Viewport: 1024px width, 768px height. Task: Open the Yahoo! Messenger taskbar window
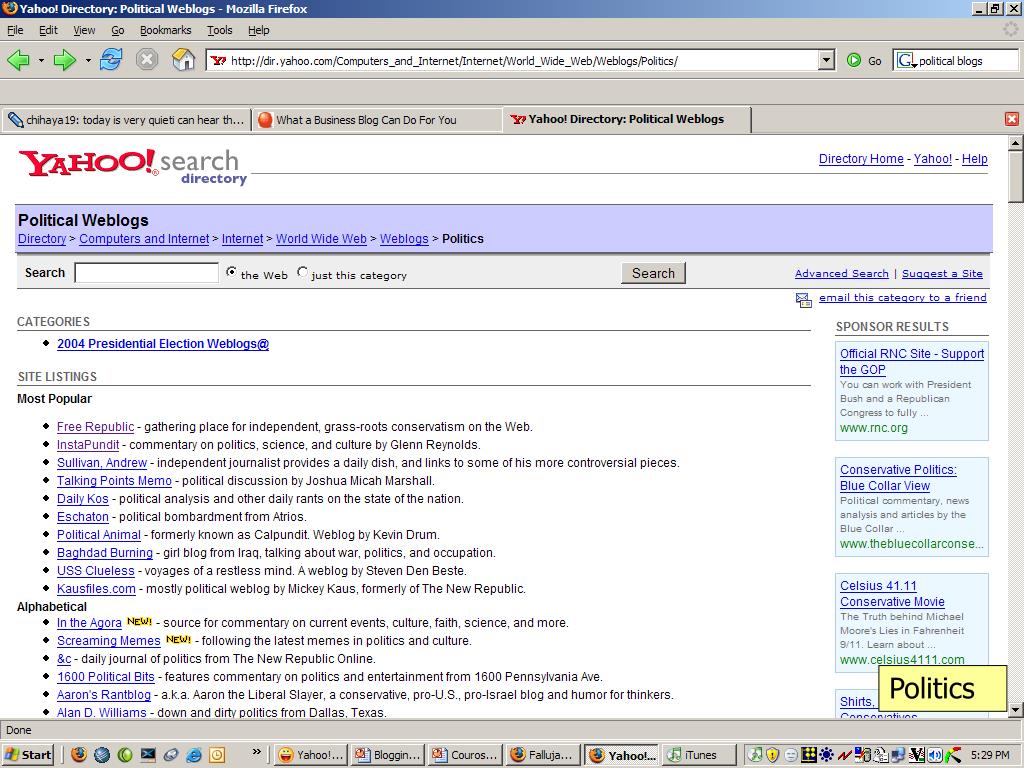coord(310,755)
